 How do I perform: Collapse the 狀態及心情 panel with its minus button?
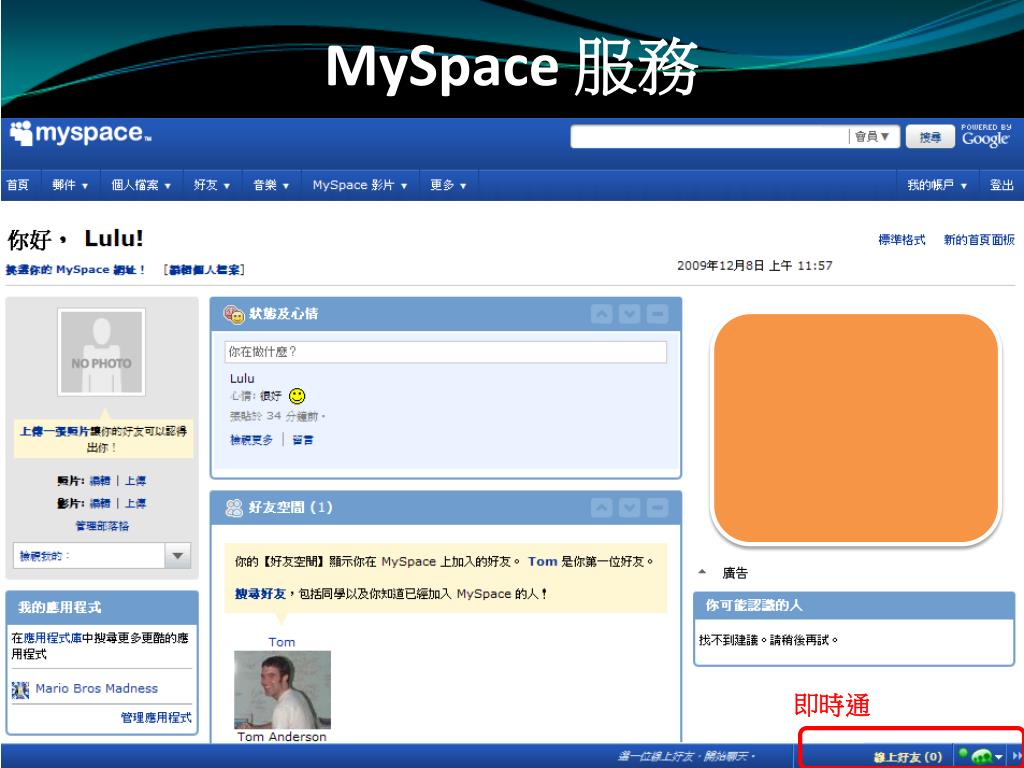[x=658, y=314]
